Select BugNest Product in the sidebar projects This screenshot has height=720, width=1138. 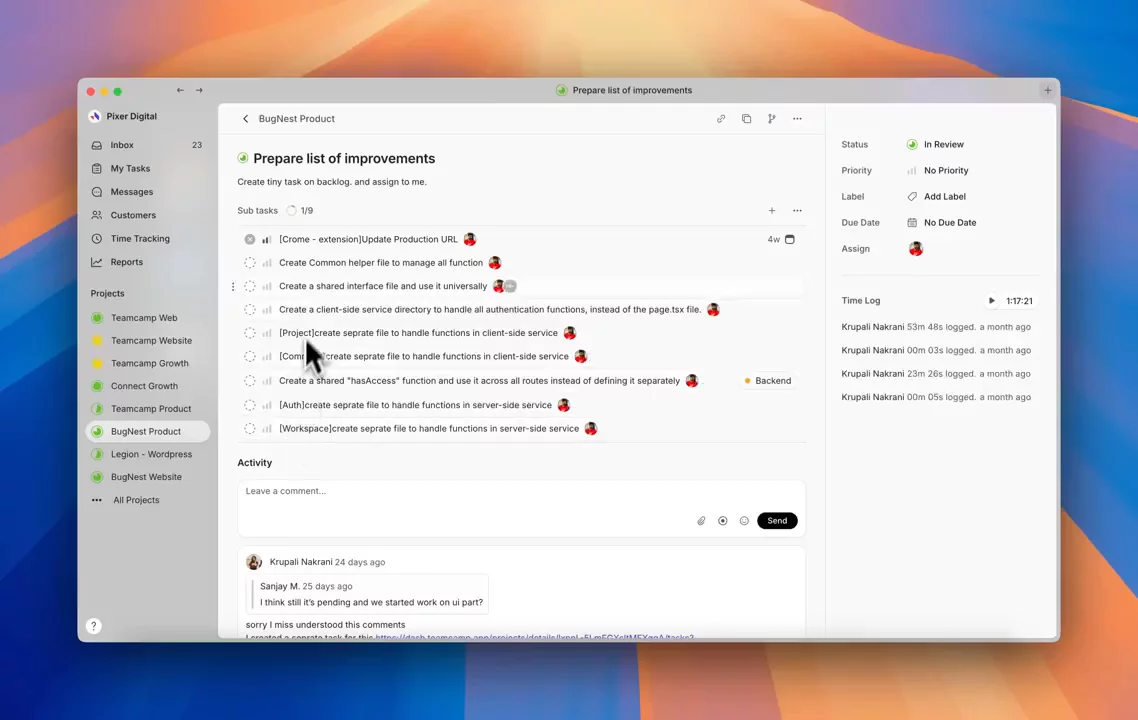pos(148,431)
